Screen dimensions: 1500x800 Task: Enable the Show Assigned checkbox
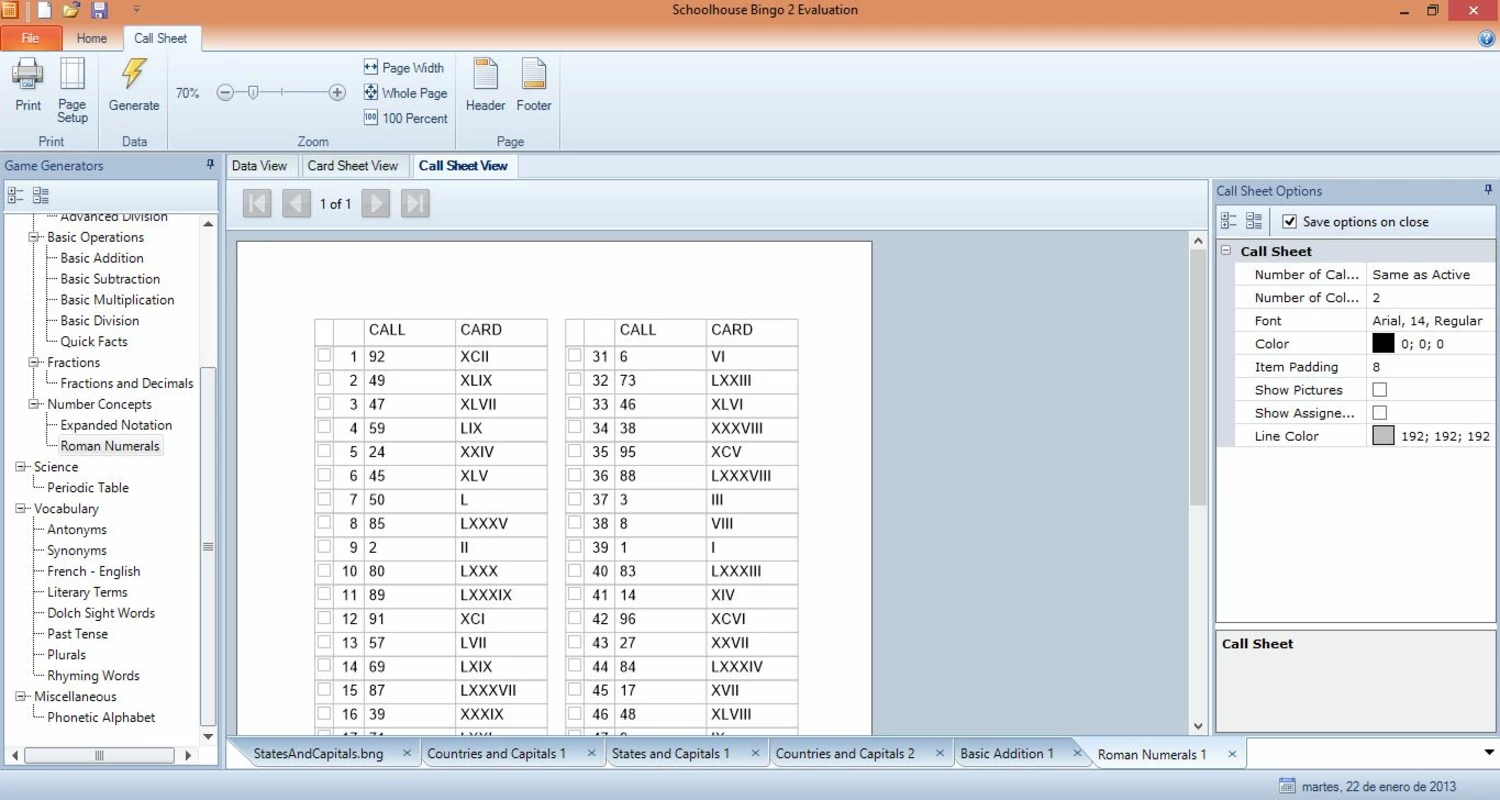(x=1380, y=413)
